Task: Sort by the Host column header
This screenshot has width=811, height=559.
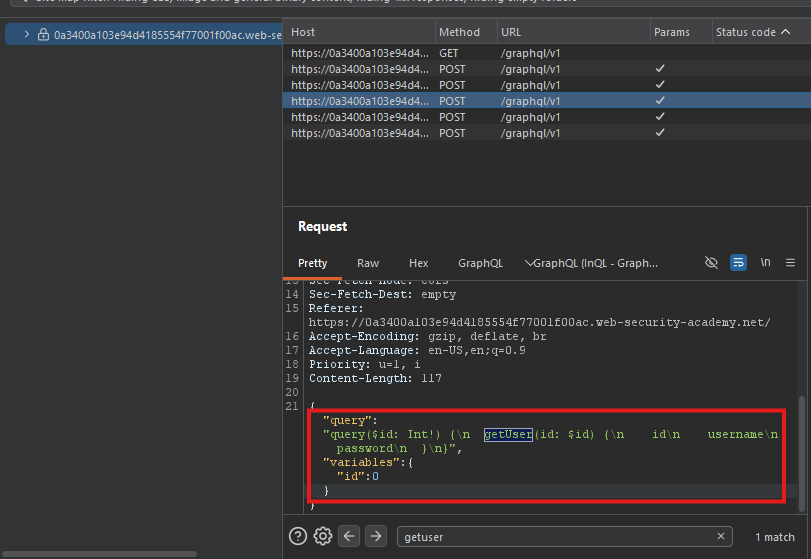Action: [303, 32]
